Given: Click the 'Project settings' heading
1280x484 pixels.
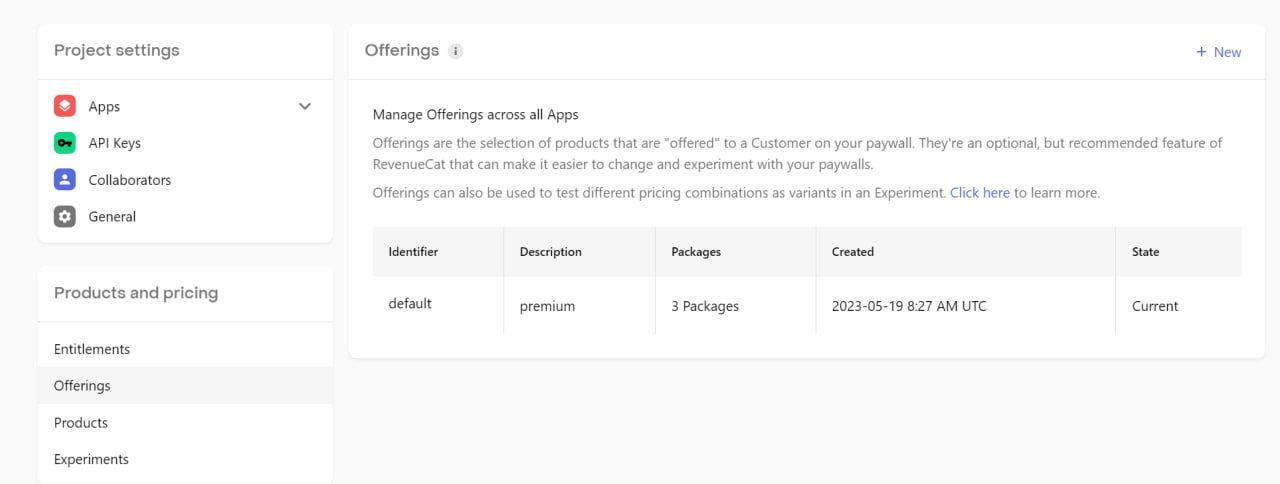Looking at the screenshot, I should [x=117, y=50].
